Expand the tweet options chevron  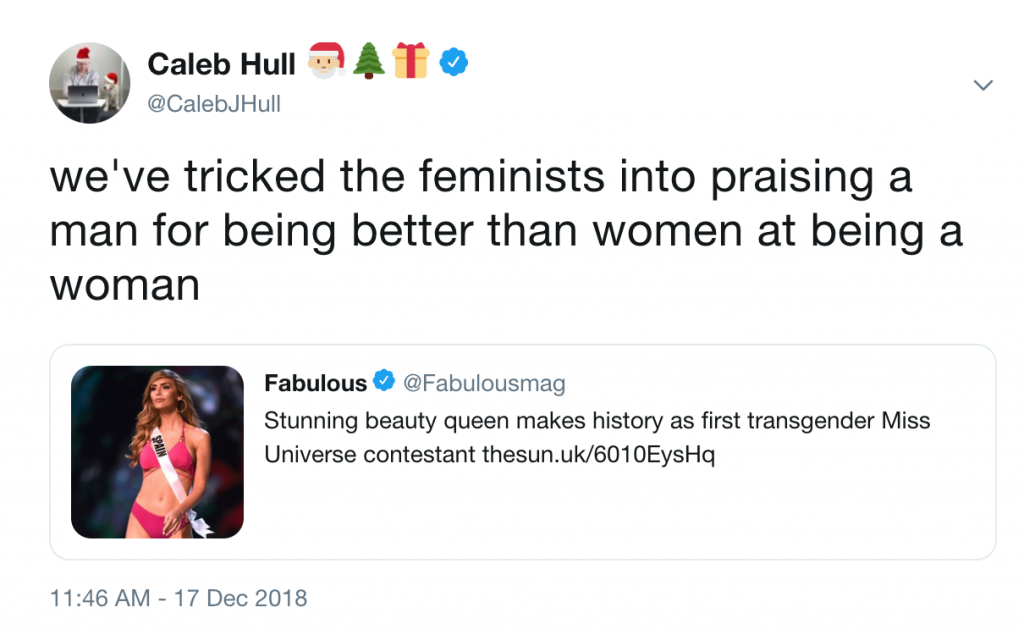pyautogui.click(x=983, y=86)
